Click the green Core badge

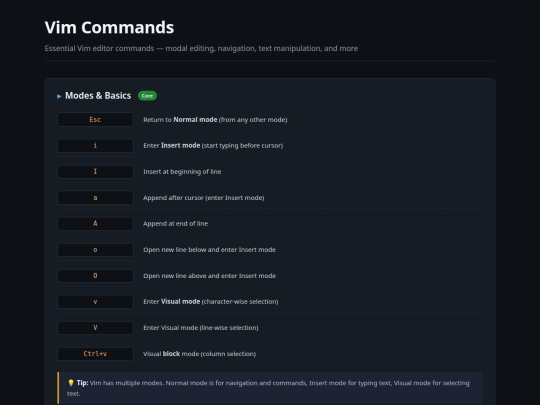click(147, 96)
